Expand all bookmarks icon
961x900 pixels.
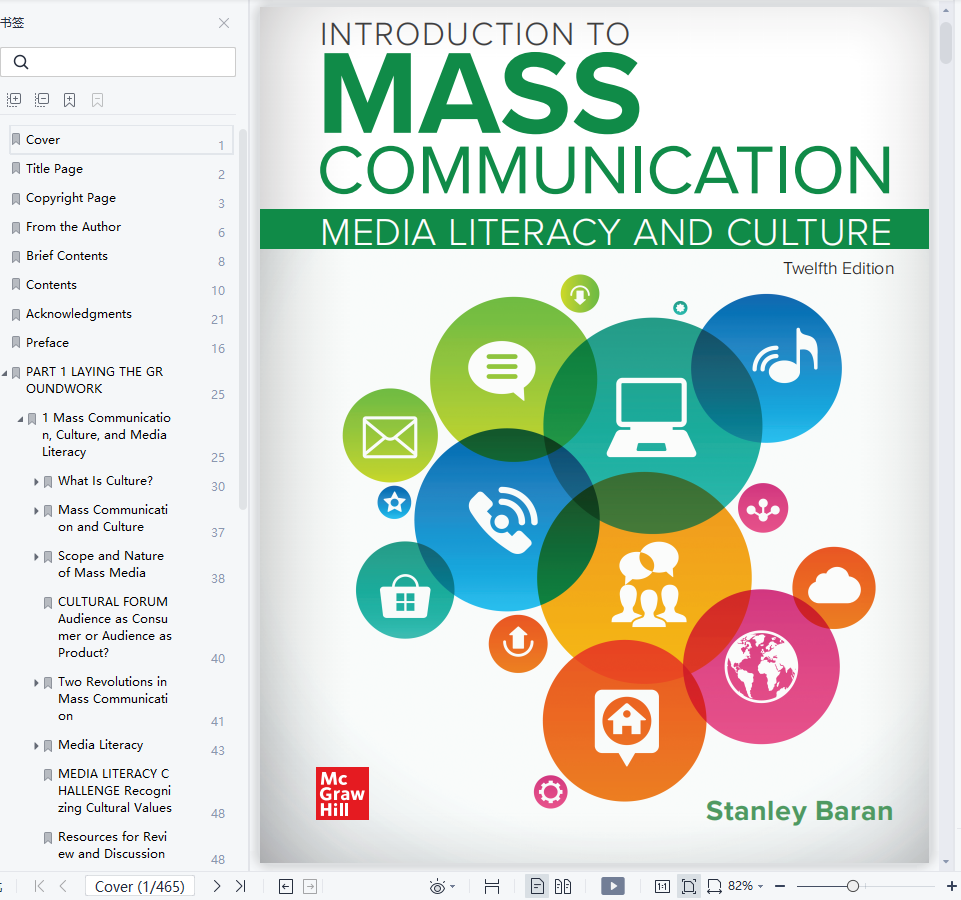click(14, 99)
